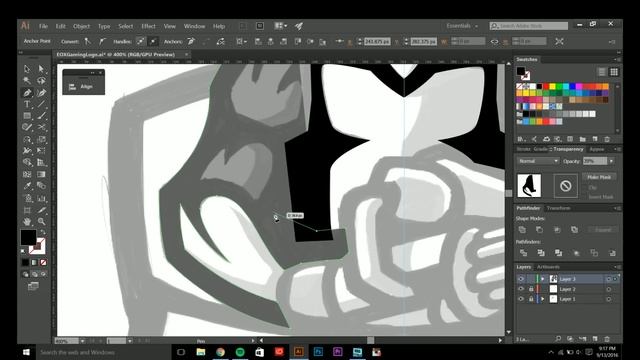Select the Paintbrush tool

coord(41,116)
